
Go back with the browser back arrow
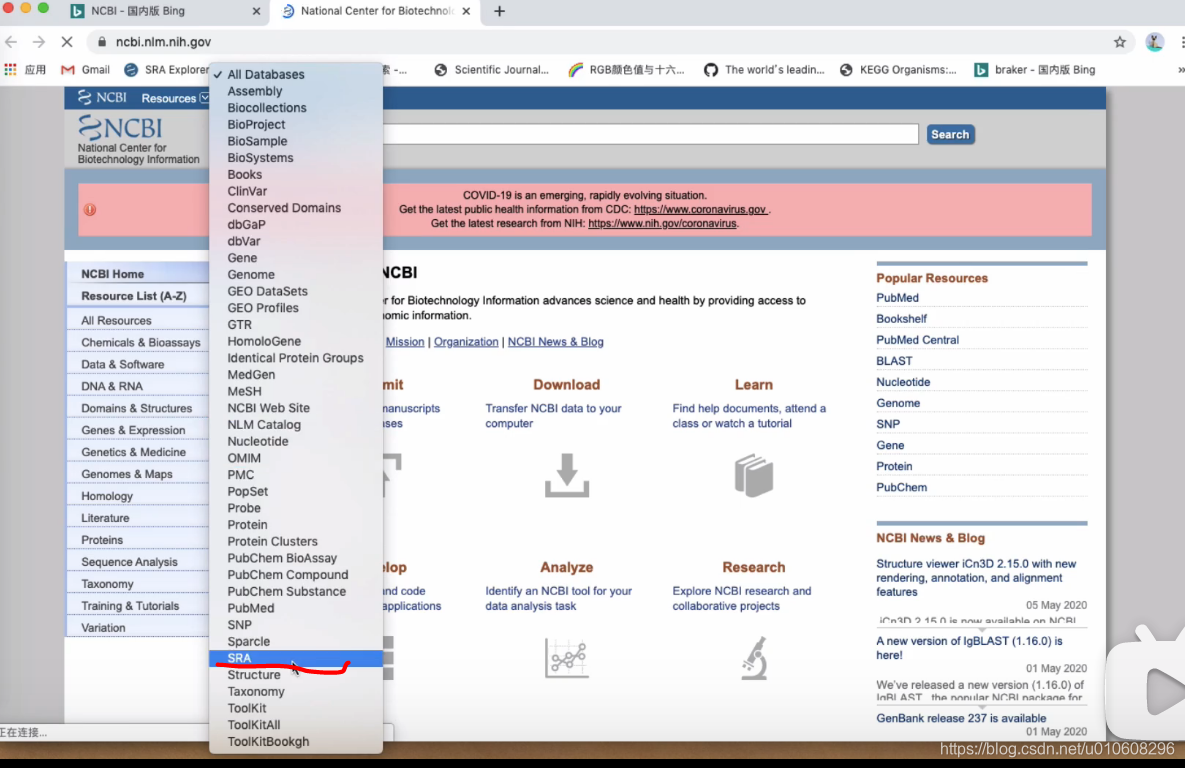11,42
